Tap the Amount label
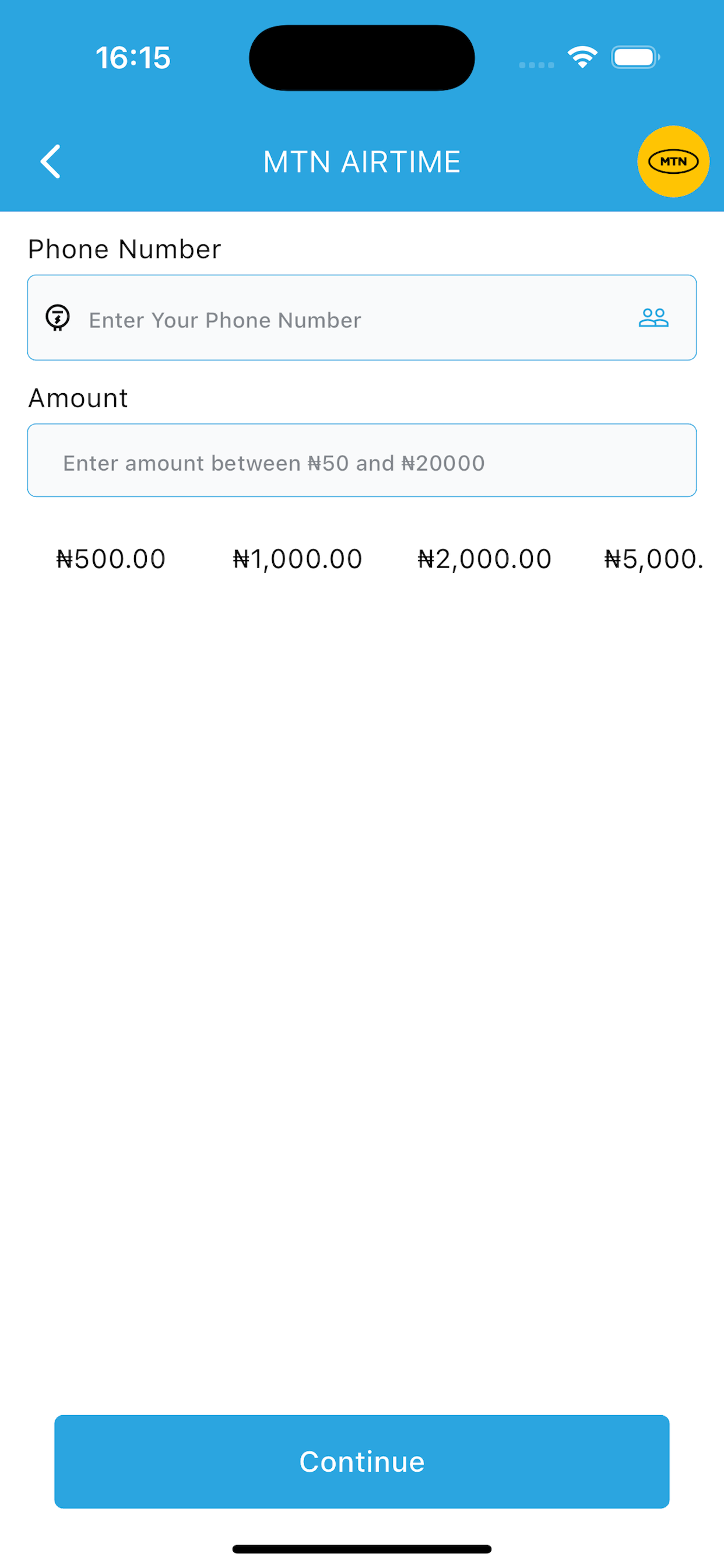This screenshot has height=1568, width=724. (79, 398)
